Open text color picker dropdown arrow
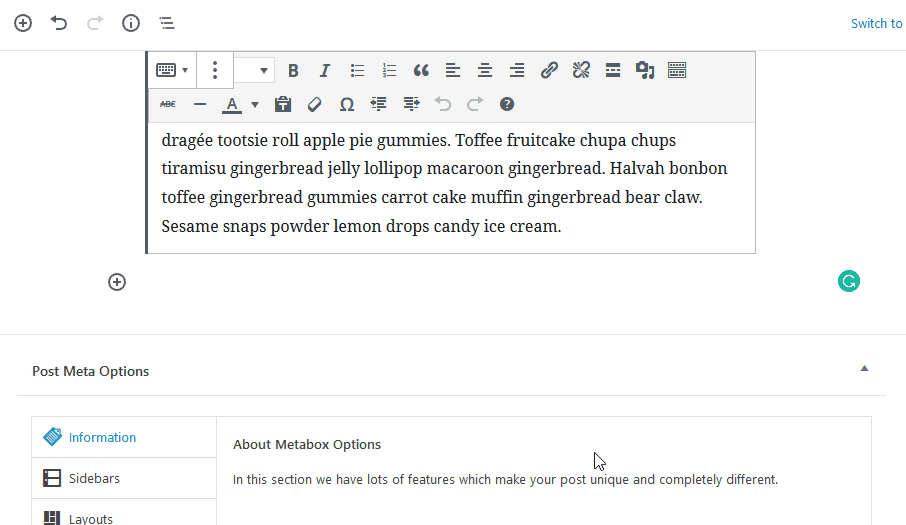The height and width of the screenshot is (525, 906). (x=255, y=105)
